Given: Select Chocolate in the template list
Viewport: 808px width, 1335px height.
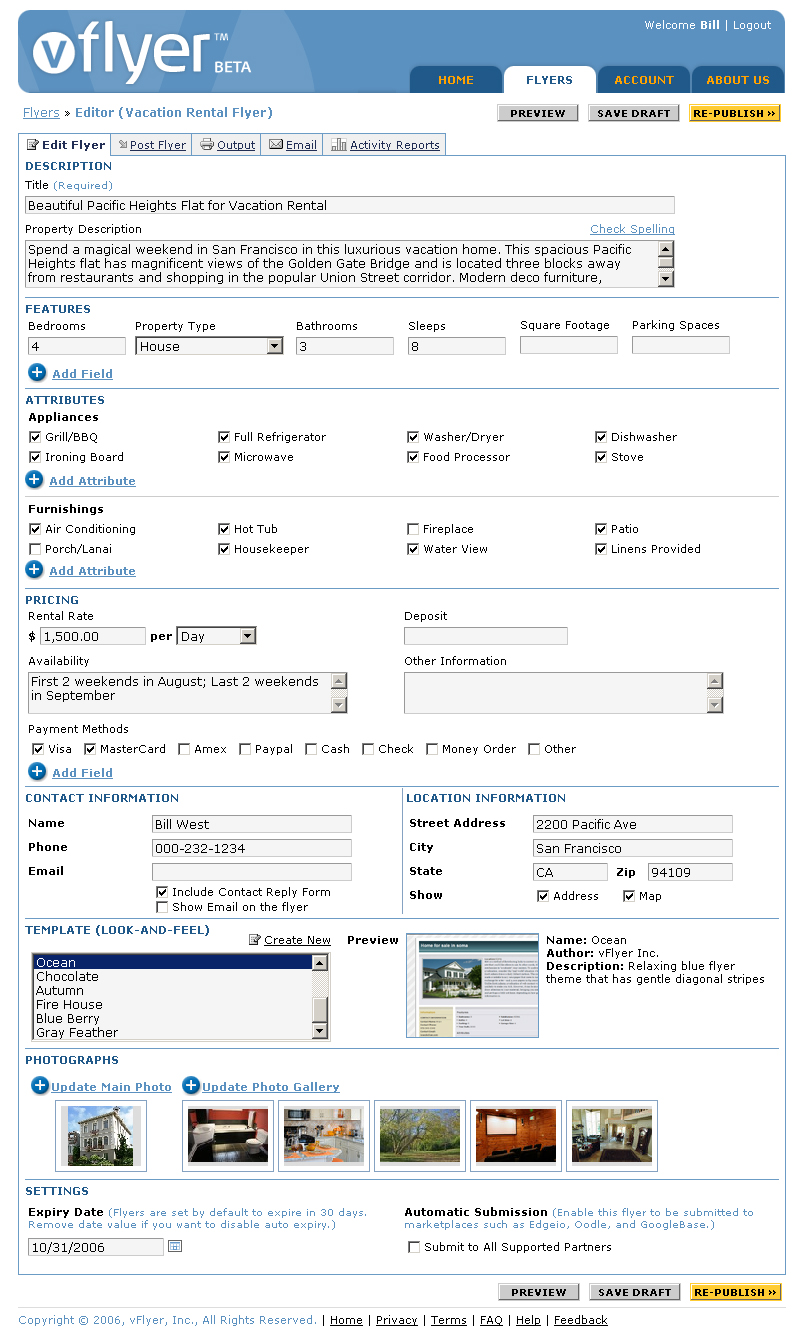Looking at the screenshot, I should 68,976.
